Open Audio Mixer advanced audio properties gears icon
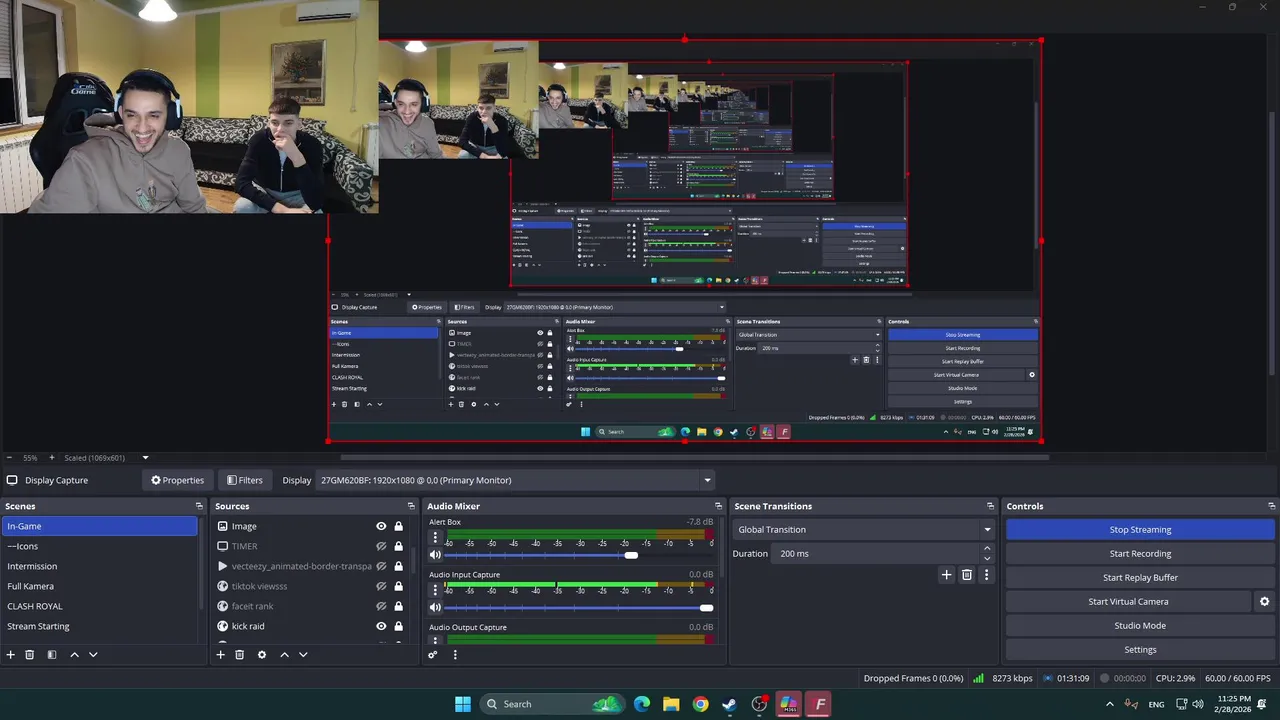The image size is (1280, 720). [433, 655]
